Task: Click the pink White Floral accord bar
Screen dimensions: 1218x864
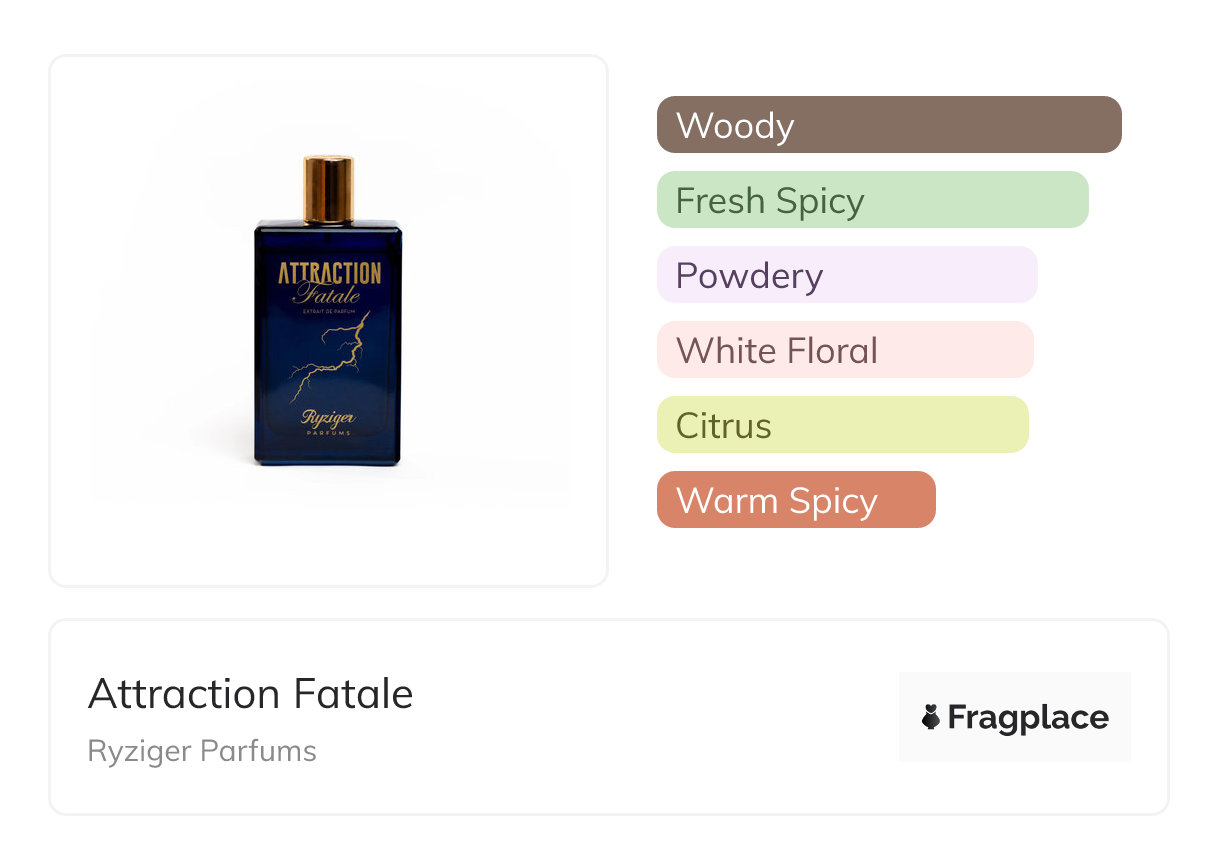Action: pos(844,350)
